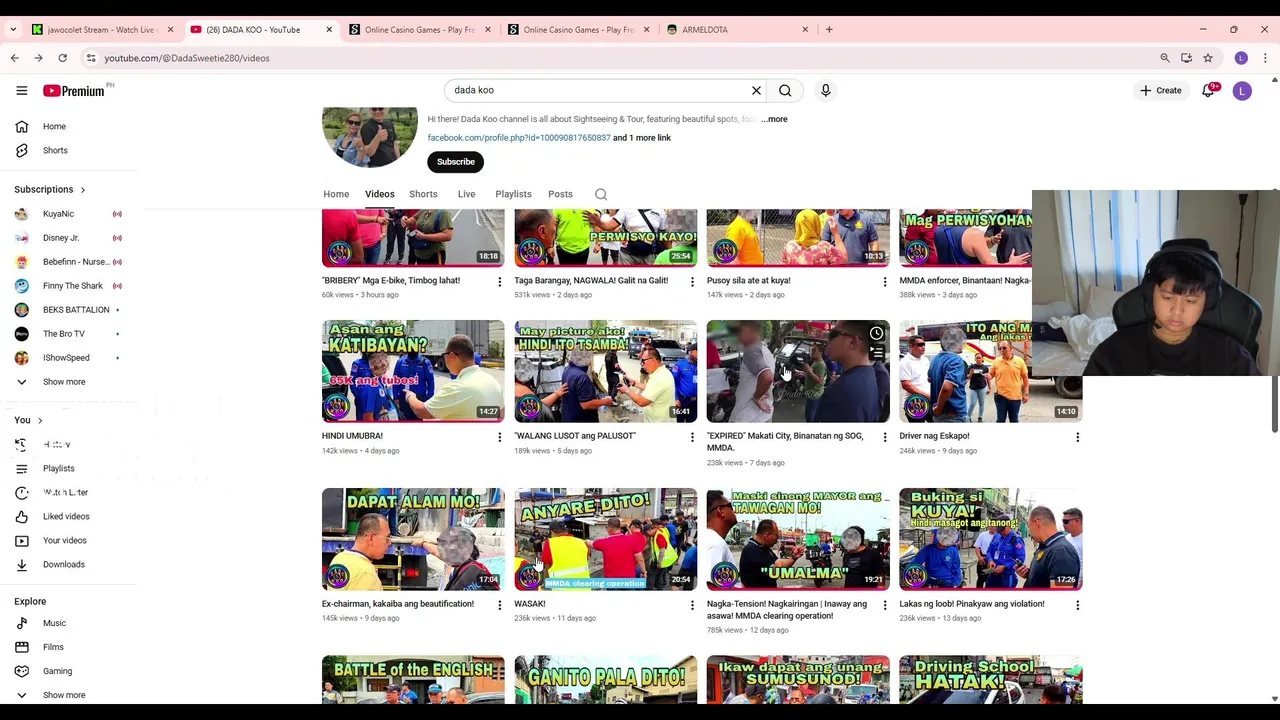This screenshot has height=720, width=1280.
Task: Expand channel description with ...more
Action: (x=775, y=119)
